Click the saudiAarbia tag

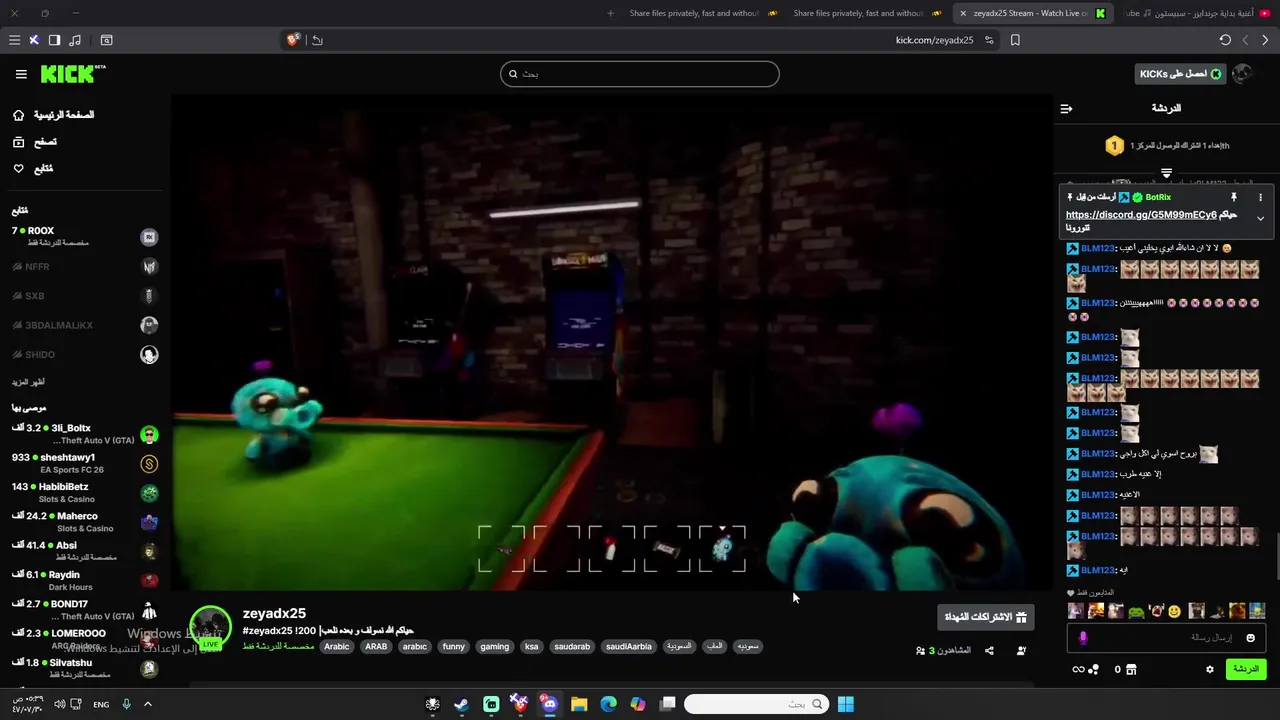(628, 647)
